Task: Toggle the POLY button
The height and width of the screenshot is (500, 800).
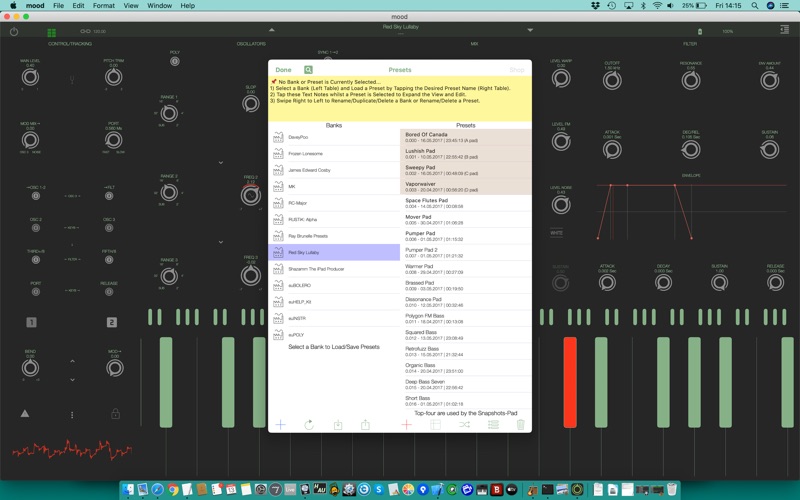Action: click(174, 61)
